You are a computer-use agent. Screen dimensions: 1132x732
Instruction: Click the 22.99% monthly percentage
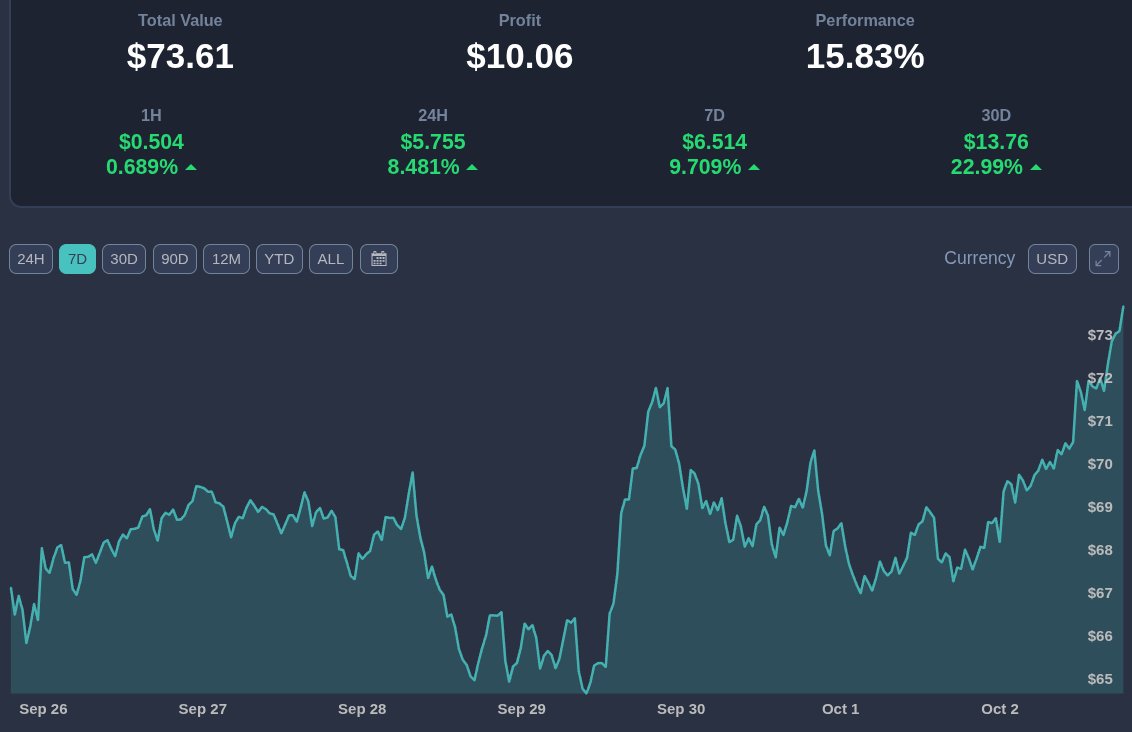pyautogui.click(x=986, y=167)
